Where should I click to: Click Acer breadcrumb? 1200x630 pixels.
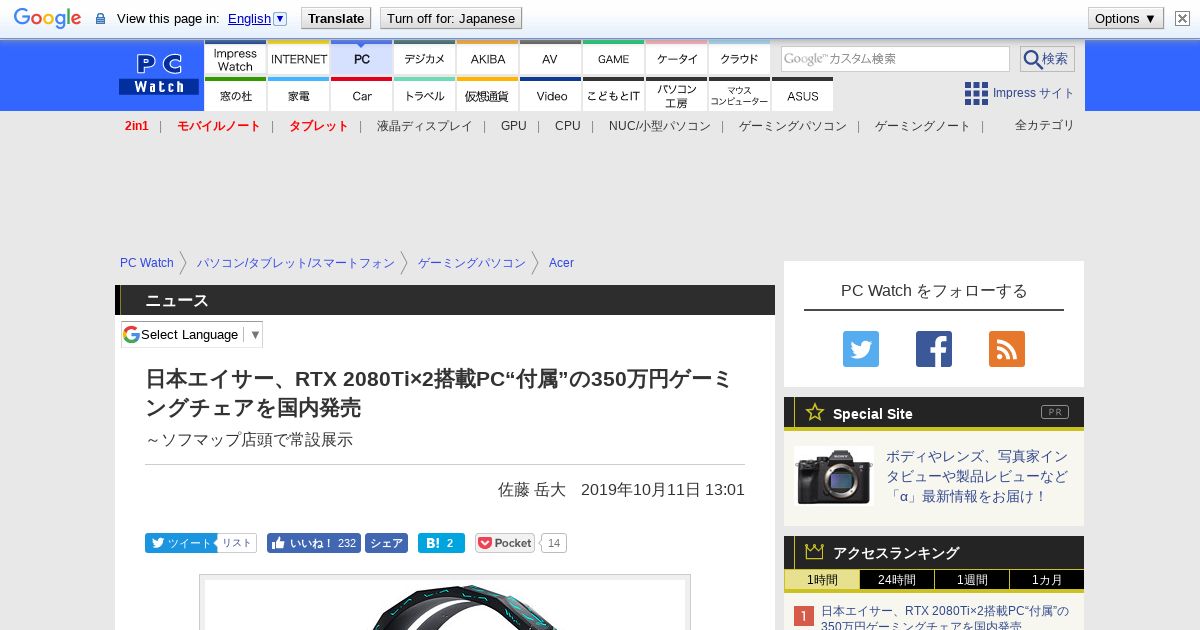click(x=561, y=263)
